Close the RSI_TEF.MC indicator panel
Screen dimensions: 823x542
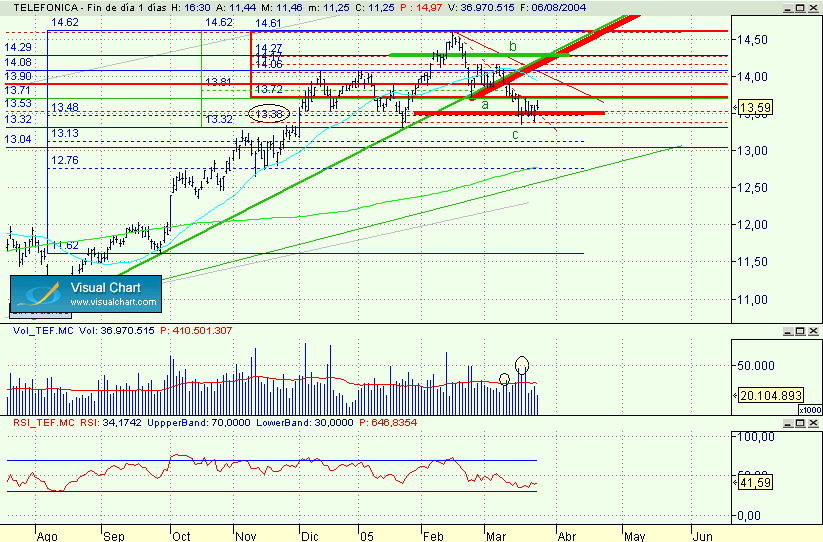pyautogui.click(x=813, y=423)
